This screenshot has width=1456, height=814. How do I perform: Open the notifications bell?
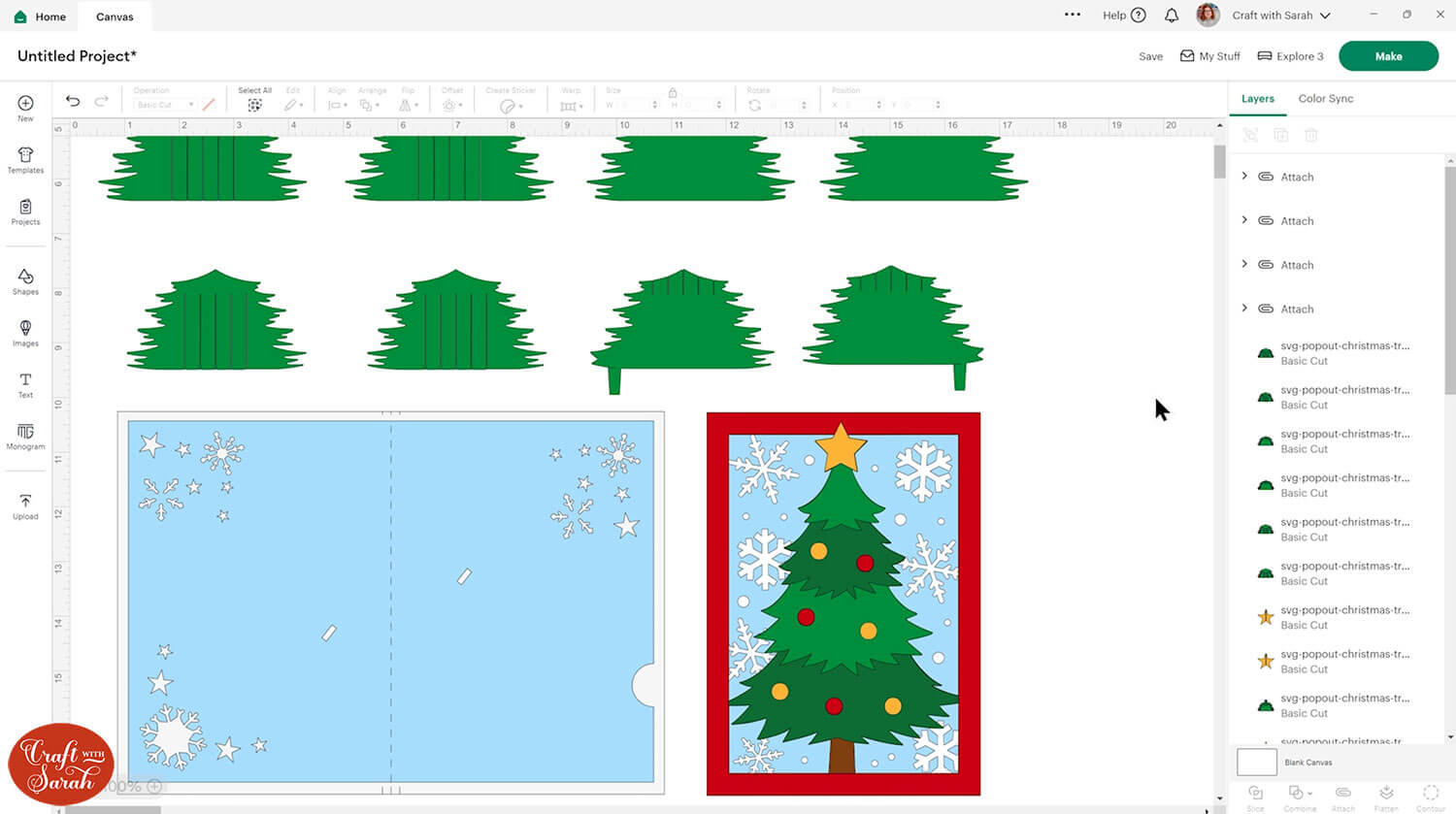(1172, 16)
